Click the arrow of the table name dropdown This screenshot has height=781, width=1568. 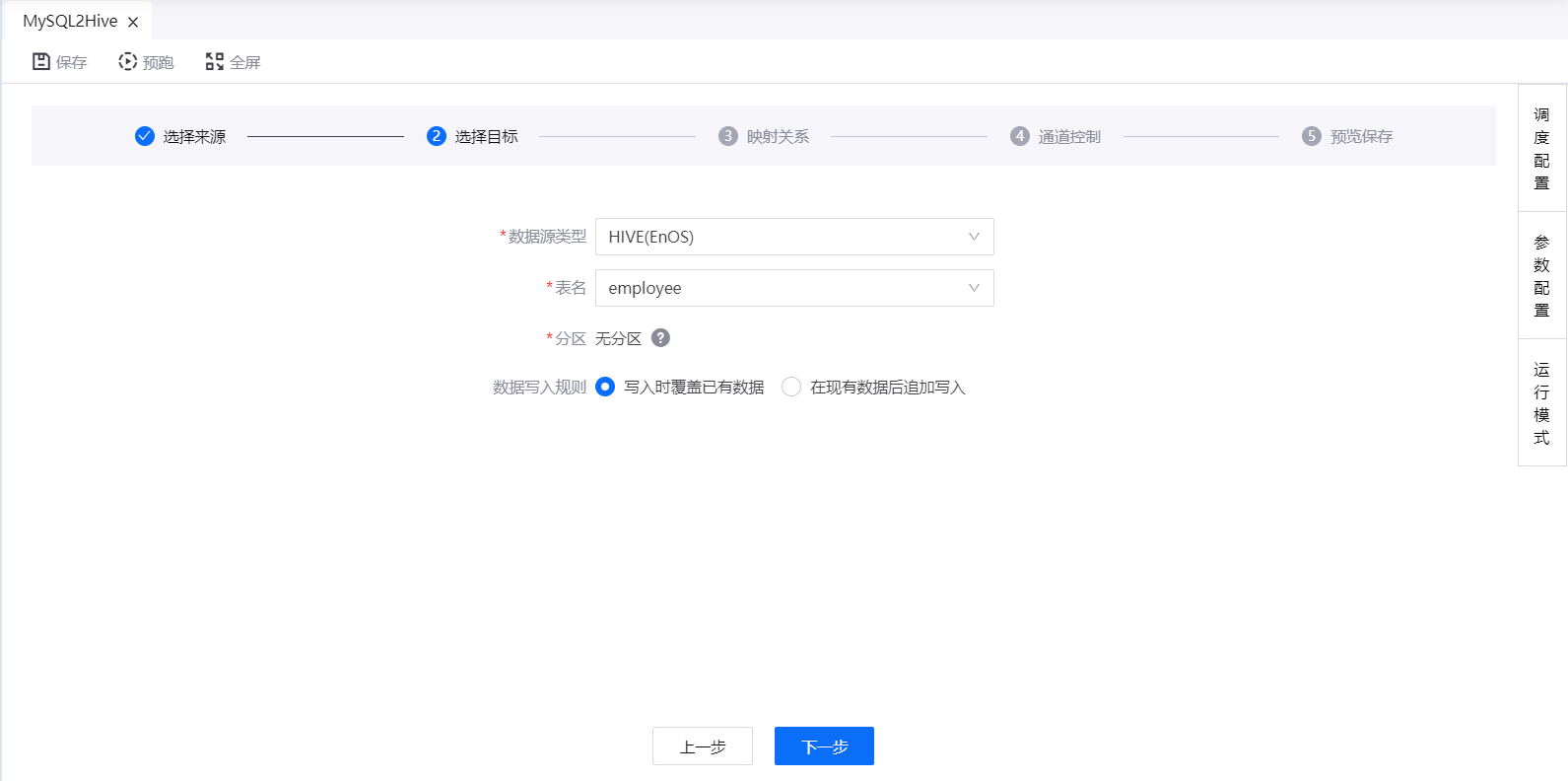click(x=974, y=288)
